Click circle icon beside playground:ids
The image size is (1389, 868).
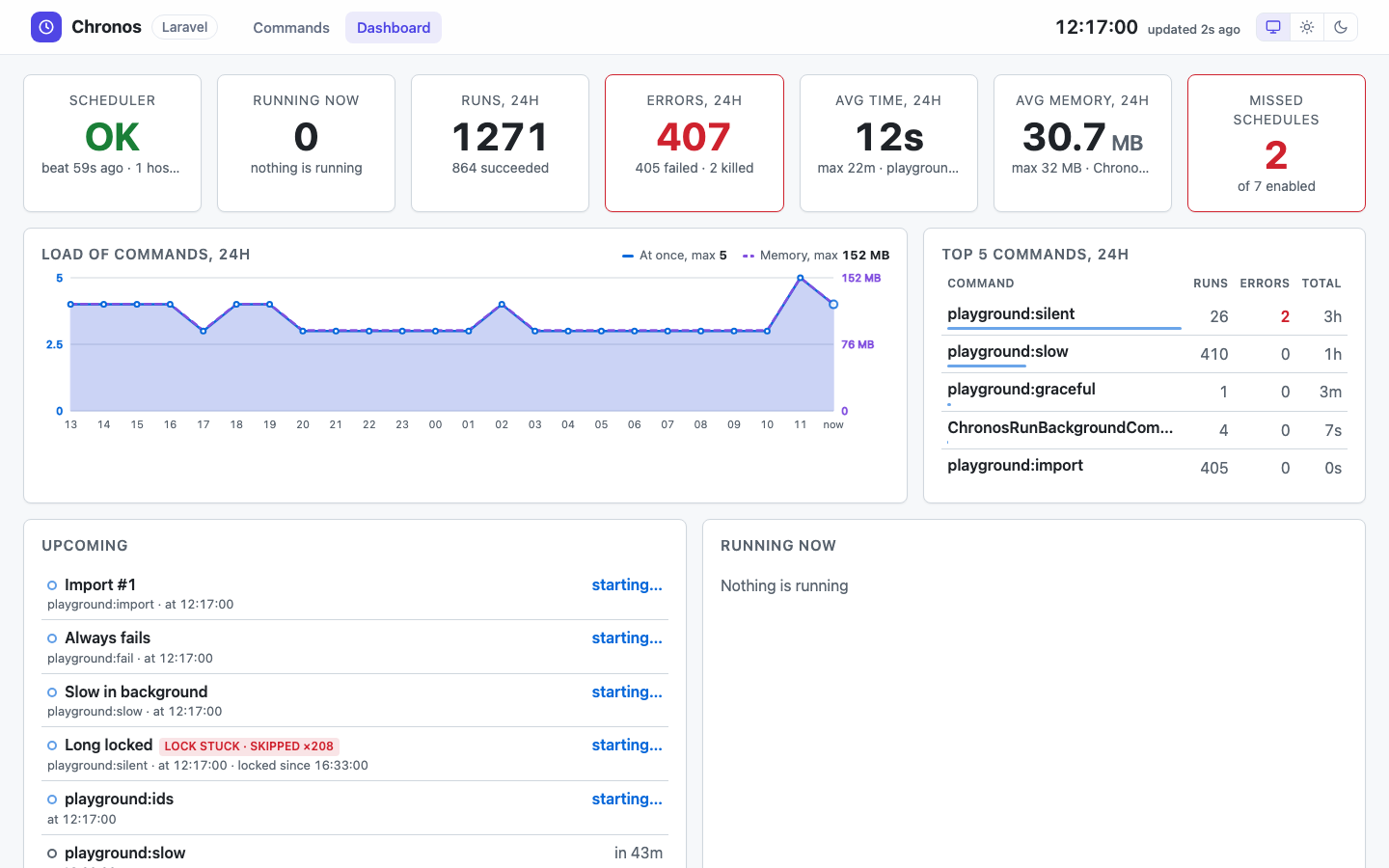52,800
